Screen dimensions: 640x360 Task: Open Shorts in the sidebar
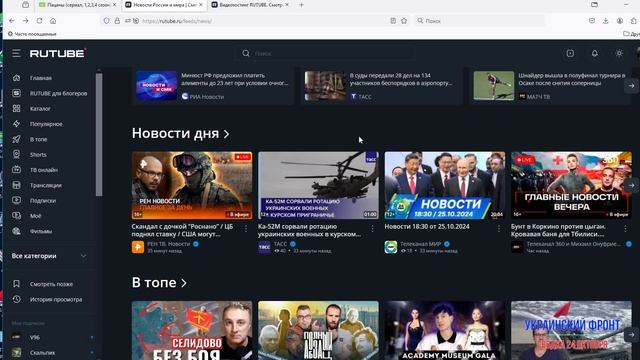(29, 155)
